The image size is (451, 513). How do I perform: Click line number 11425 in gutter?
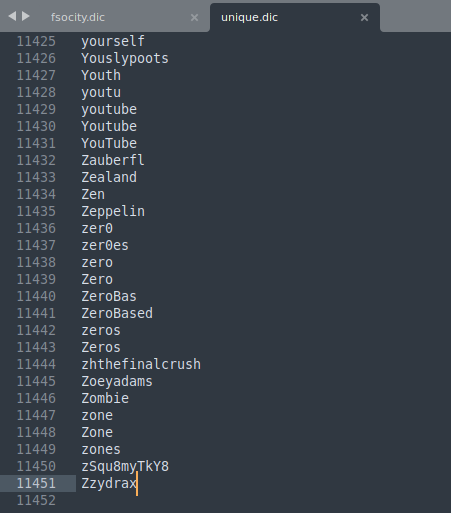pos(36,41)
